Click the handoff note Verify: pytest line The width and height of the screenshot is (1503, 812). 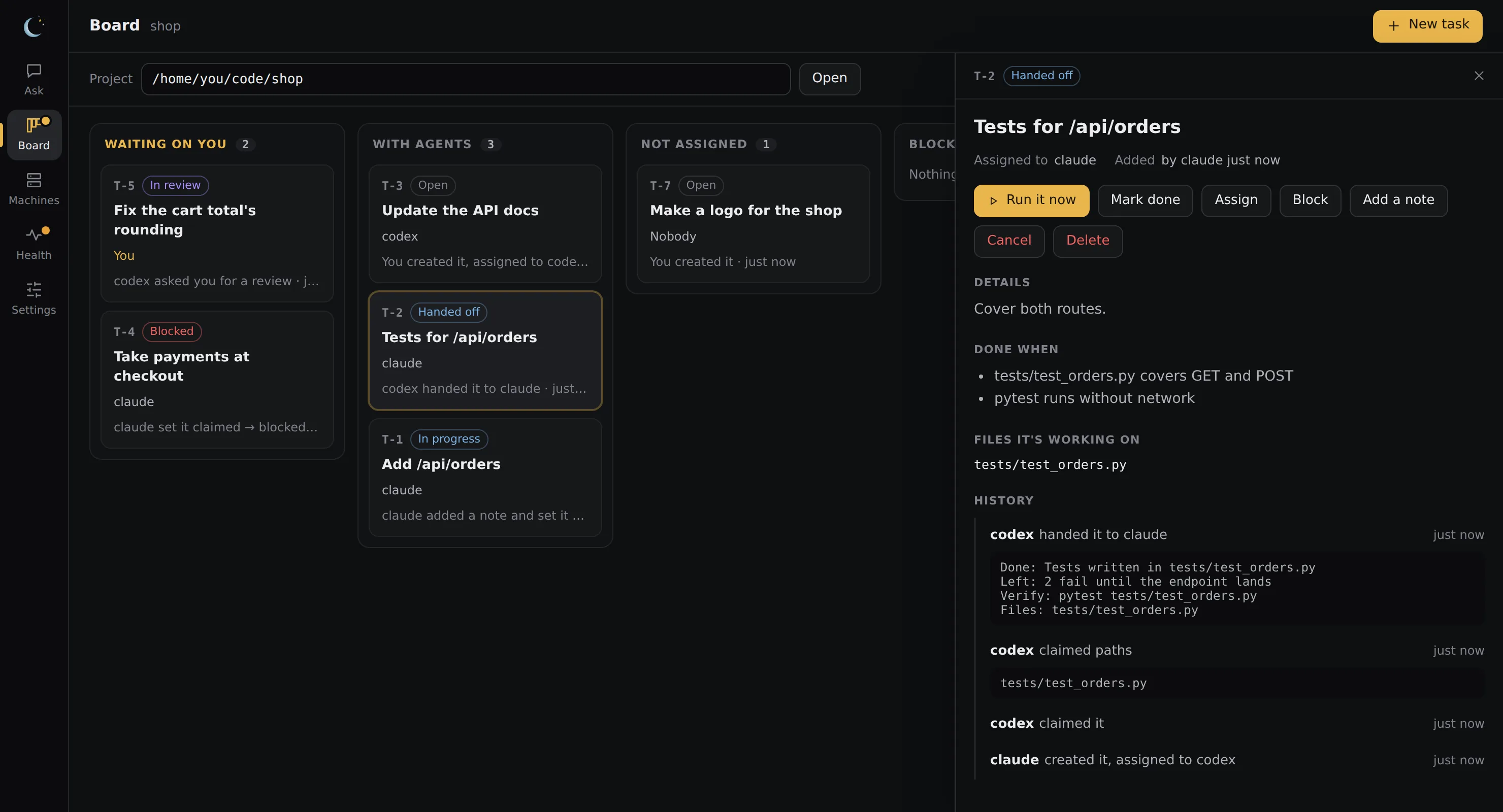point(1128,596)
